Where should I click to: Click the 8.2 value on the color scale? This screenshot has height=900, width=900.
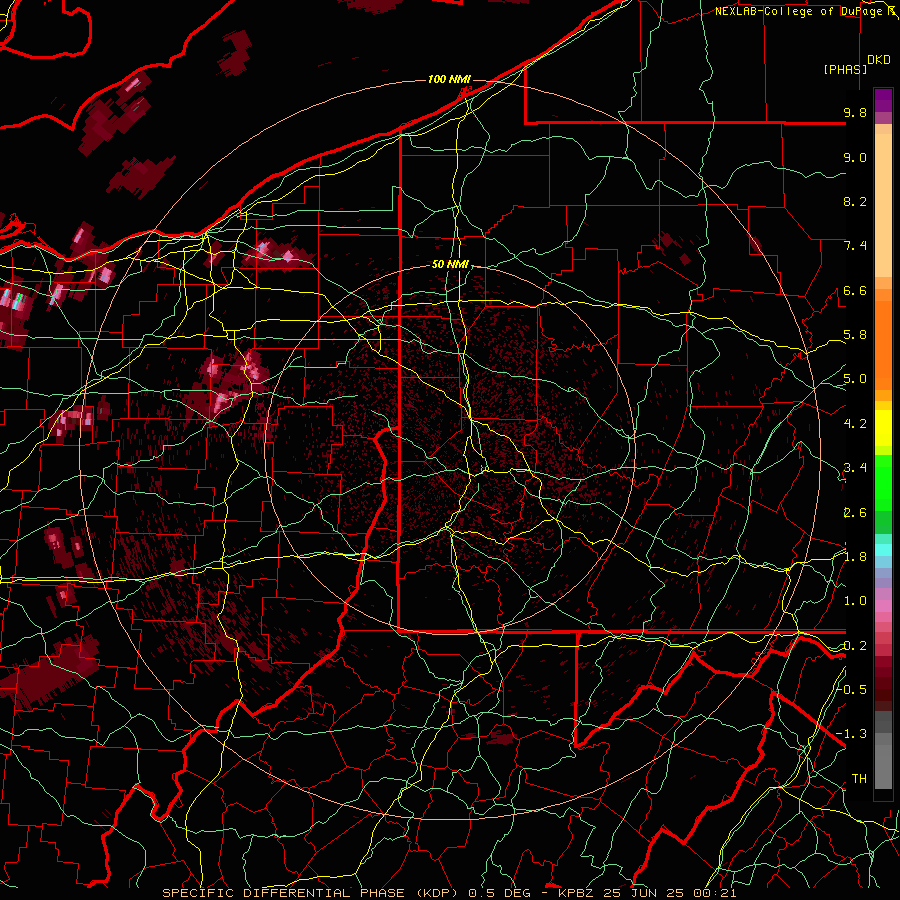(x=855, y=201)
